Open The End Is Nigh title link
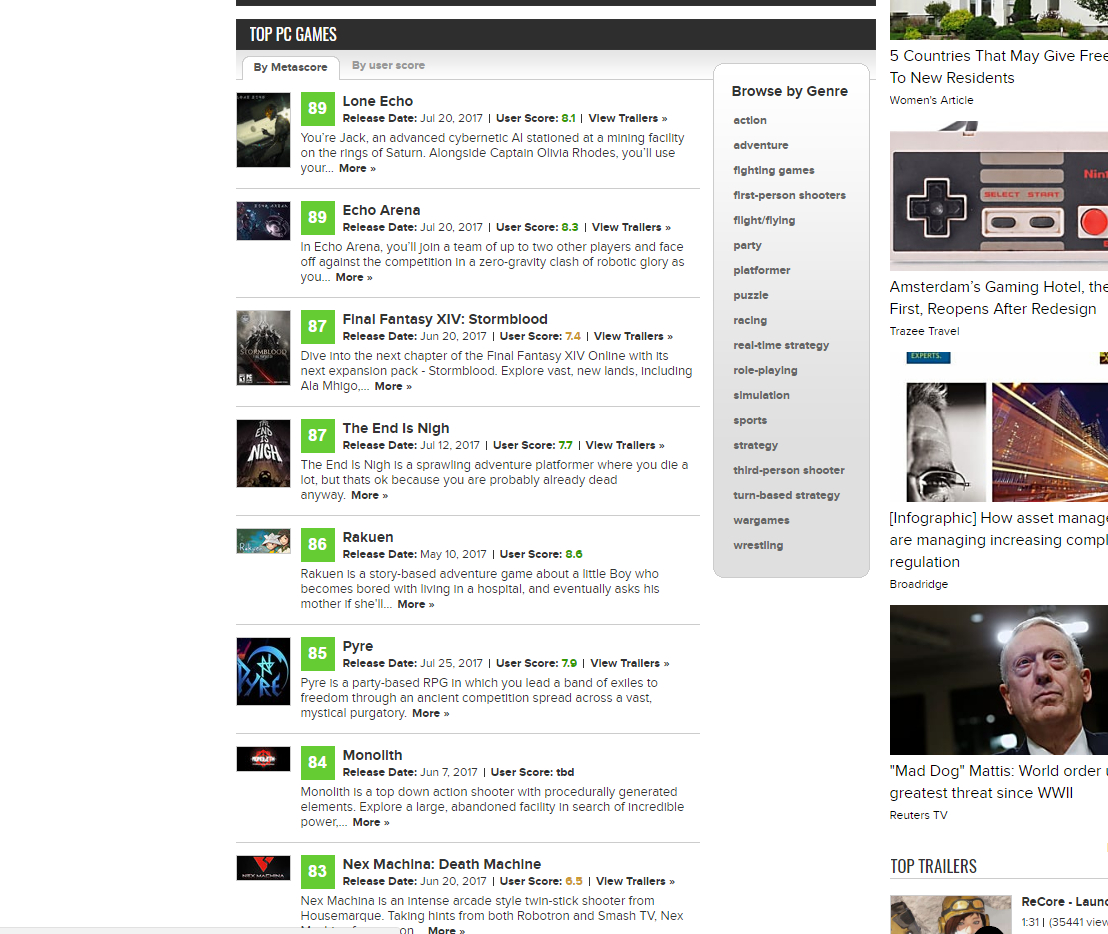Viewport: 1108px width, 934px height. coord(396,428)
